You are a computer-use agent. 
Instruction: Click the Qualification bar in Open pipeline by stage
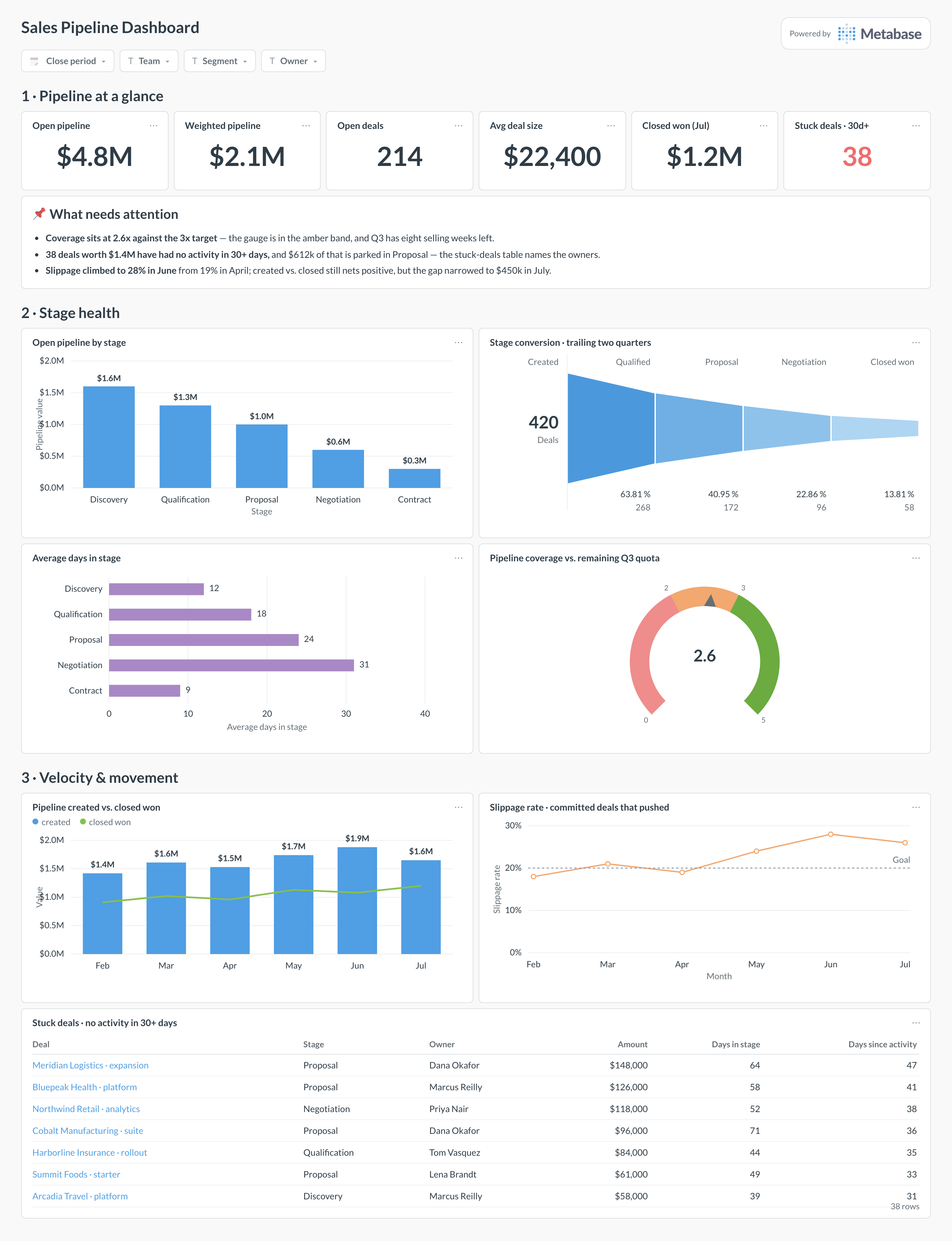(x=185, y=447)
